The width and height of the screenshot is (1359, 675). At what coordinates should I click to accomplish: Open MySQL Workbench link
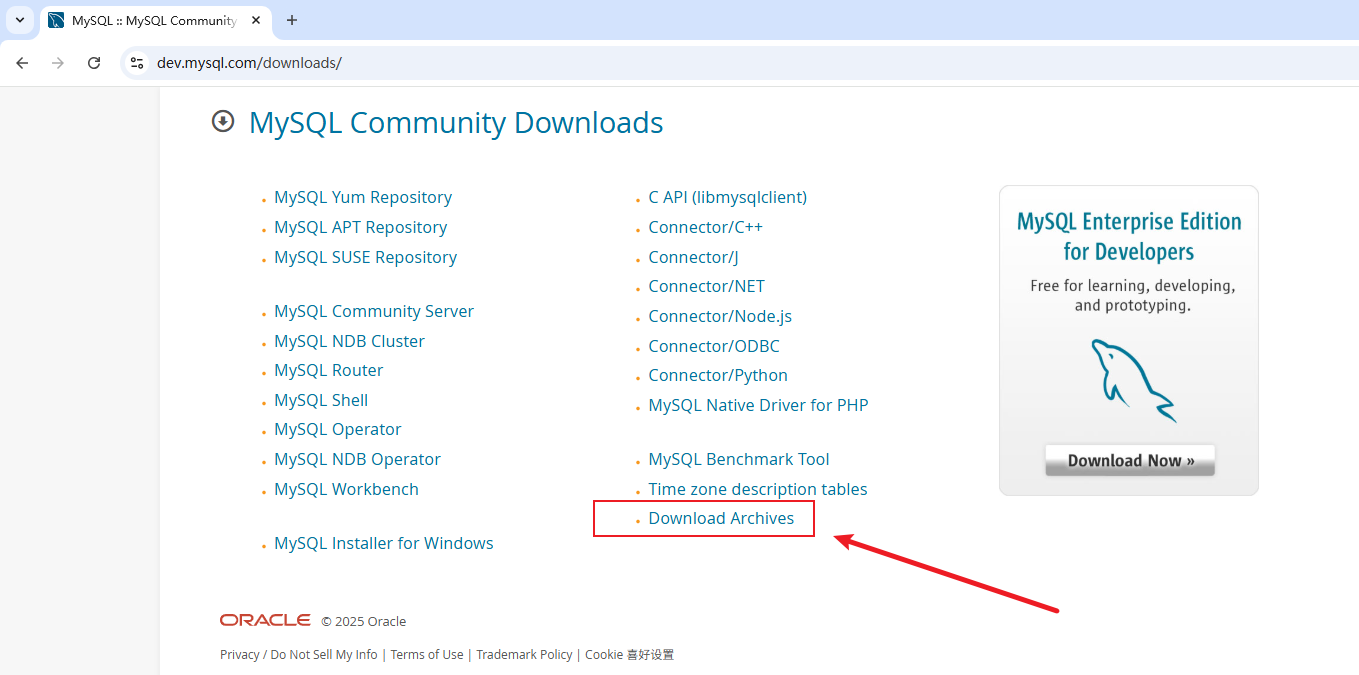[347, 490]
